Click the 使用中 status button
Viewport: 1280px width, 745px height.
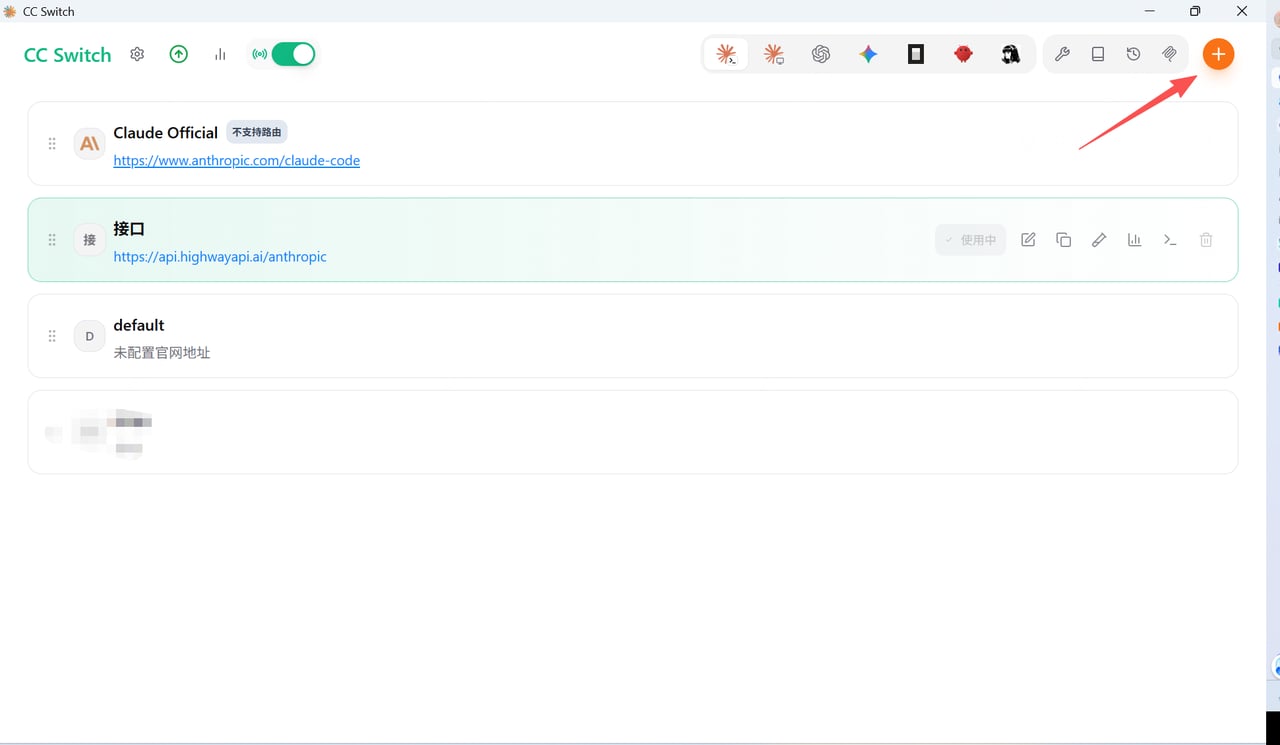[x=971, y=240]
